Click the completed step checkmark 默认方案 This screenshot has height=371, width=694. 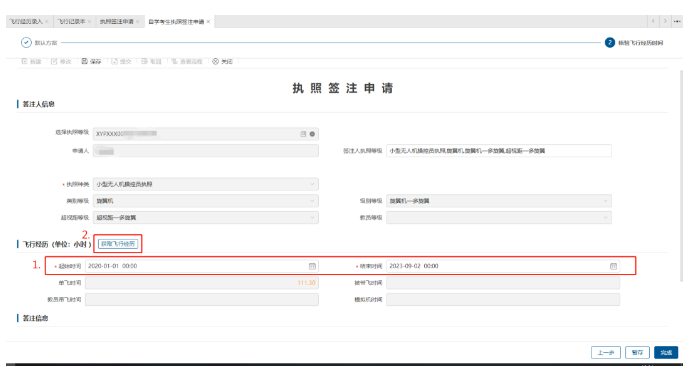(26, 43)
